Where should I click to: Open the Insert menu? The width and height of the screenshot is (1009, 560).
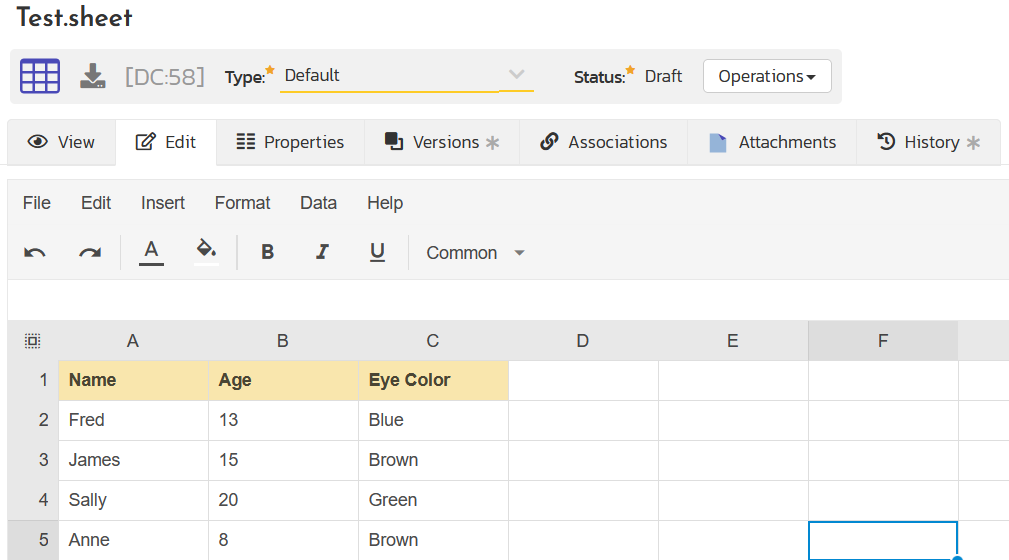point(163,203)
